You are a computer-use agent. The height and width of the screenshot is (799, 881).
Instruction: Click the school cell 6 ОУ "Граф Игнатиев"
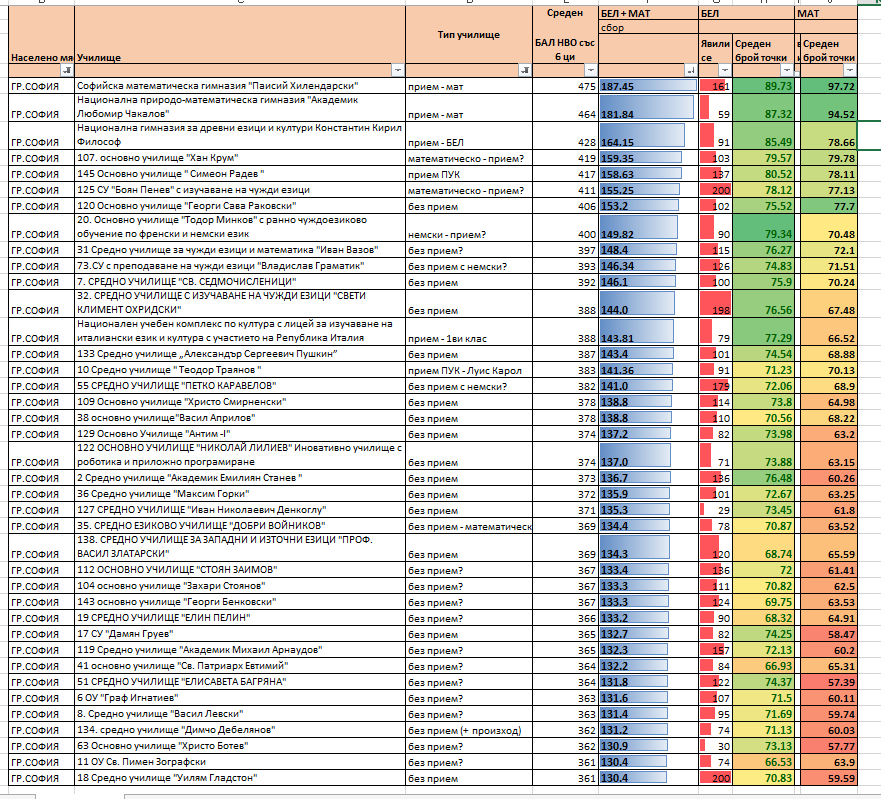tap(239, 697)
